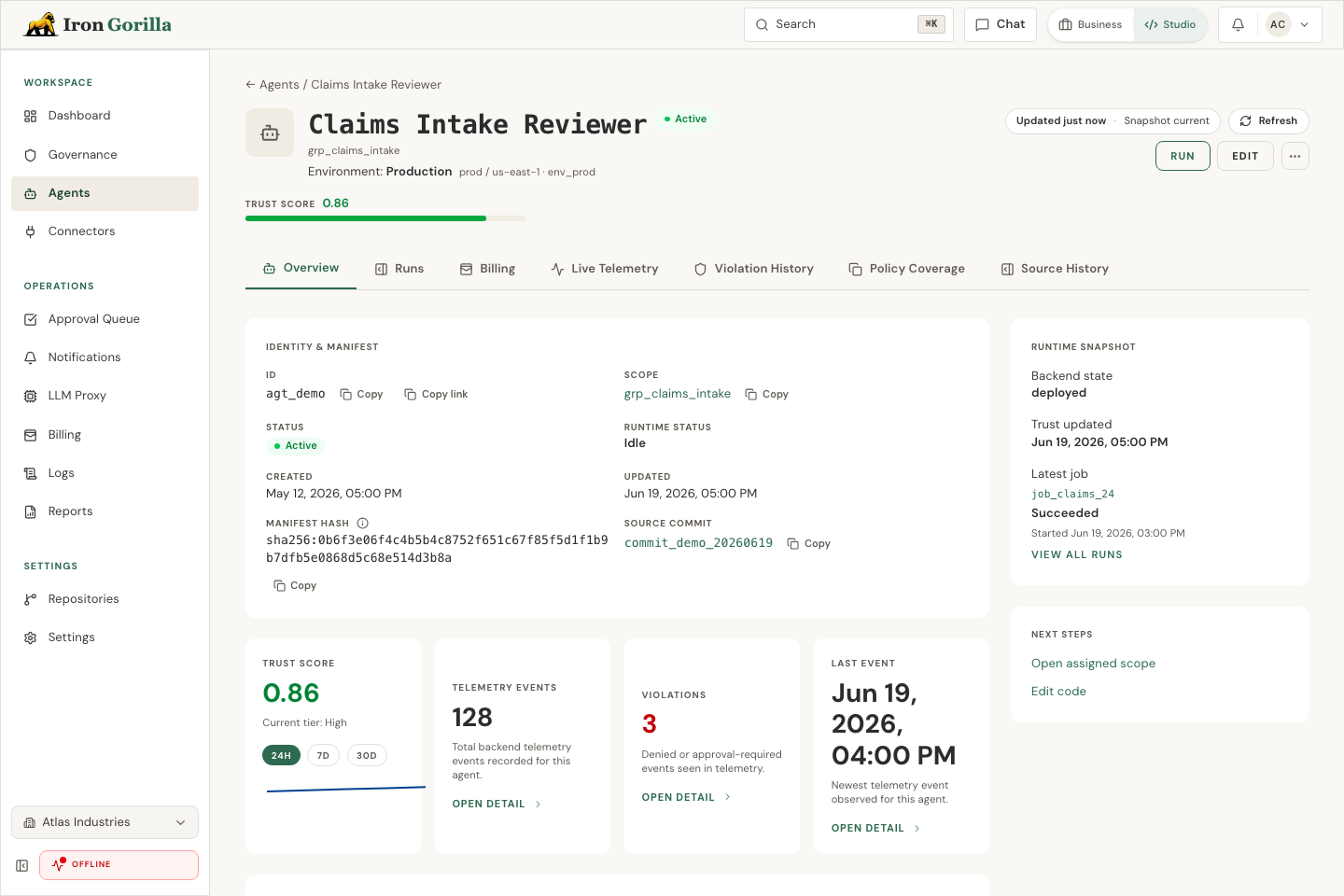Viewport: 1344px width, 896px height.
Task: Click the Iron Gorilla logo
Action: click(x=98, y=24)
